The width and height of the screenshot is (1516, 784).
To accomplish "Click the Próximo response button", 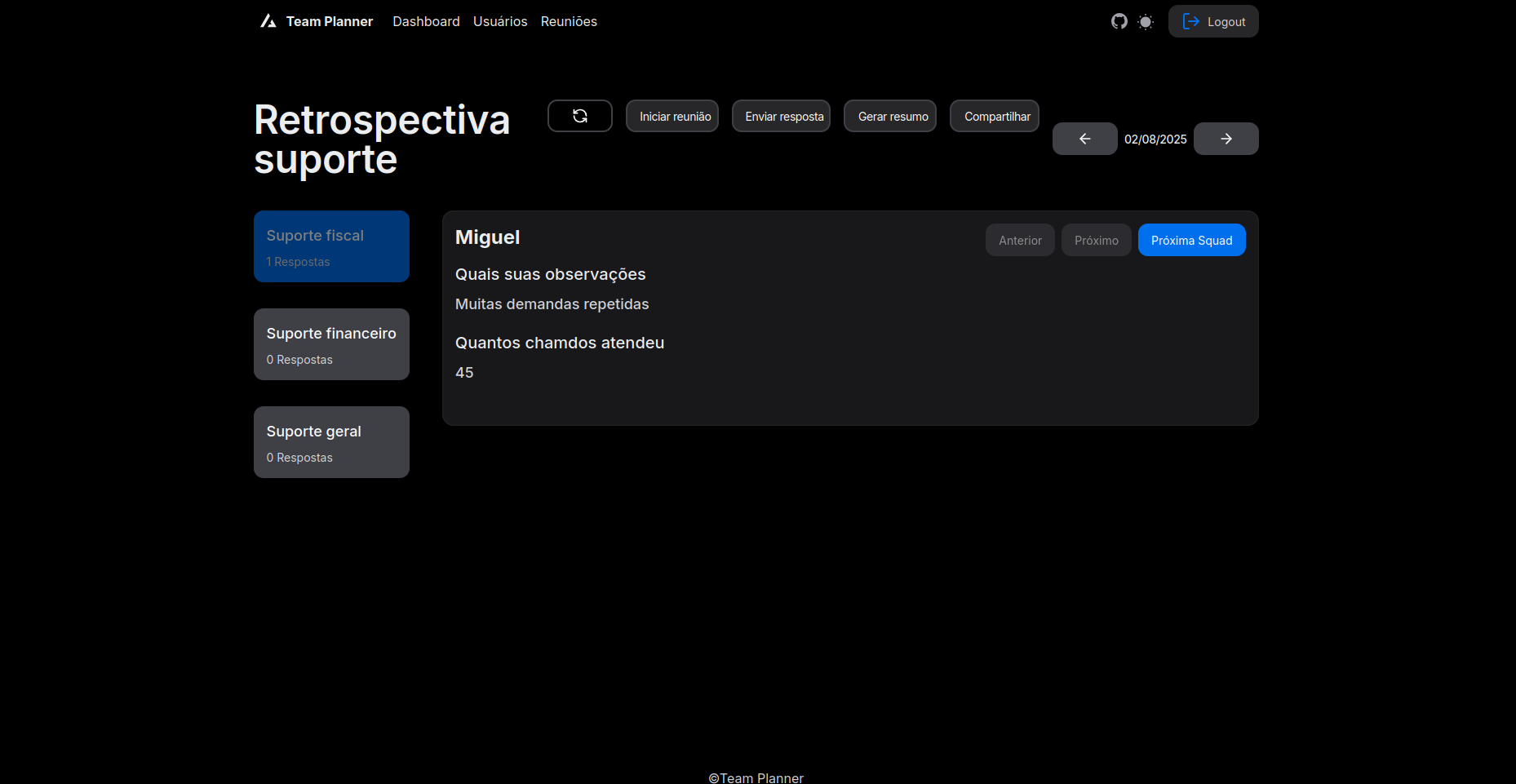I will [1096, 240].
